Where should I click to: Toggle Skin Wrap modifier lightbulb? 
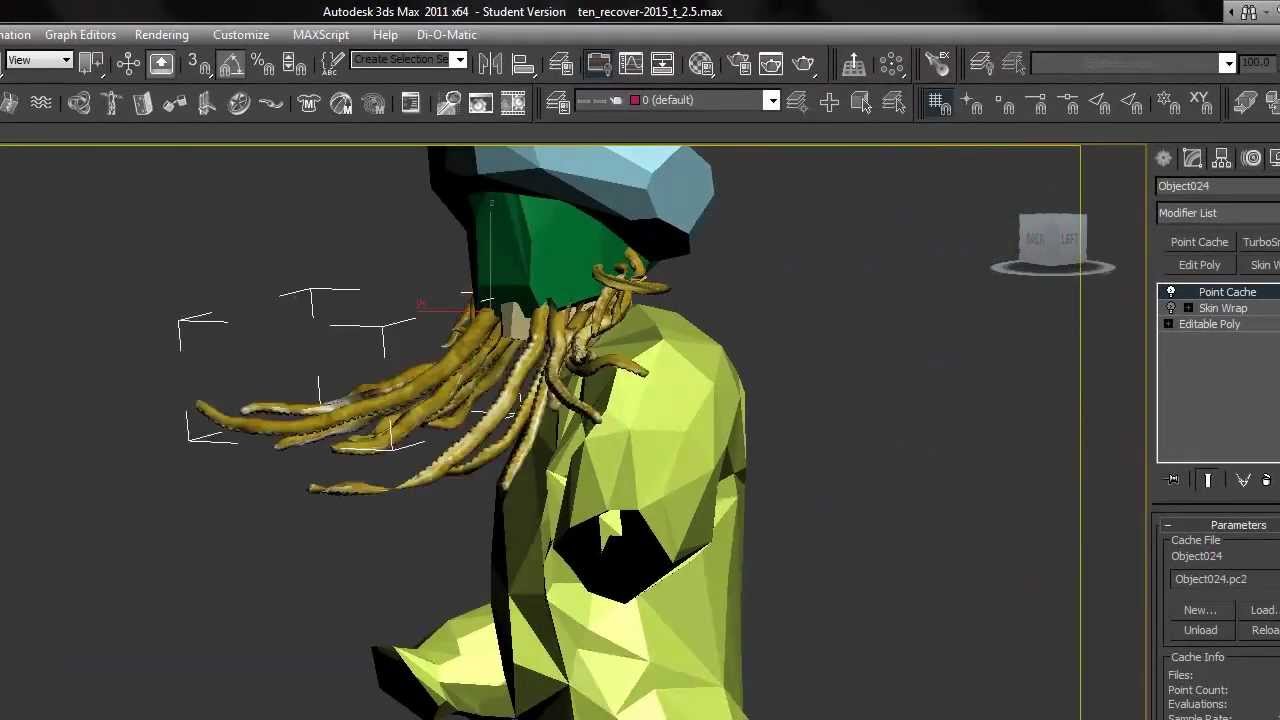pyautogui.click(x=1171, y=308)
